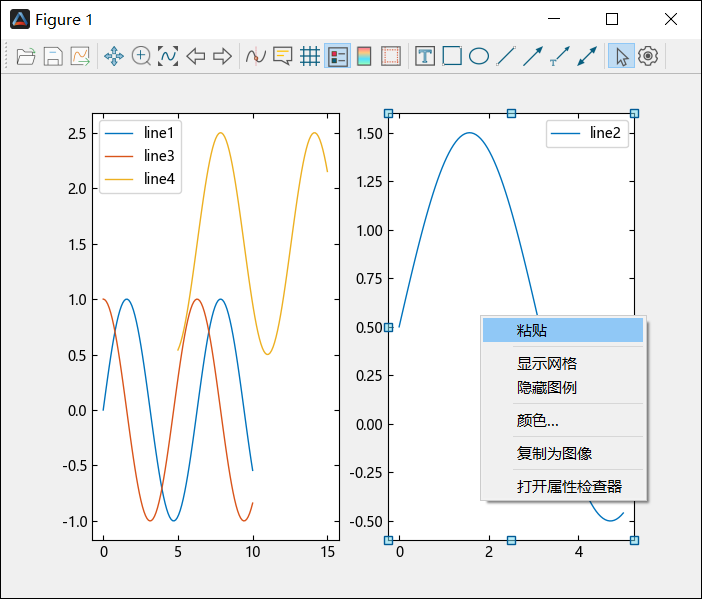Select the ellipse drawing tool
The width and height of the screenshot is (702, 599).
click(479, 57)
